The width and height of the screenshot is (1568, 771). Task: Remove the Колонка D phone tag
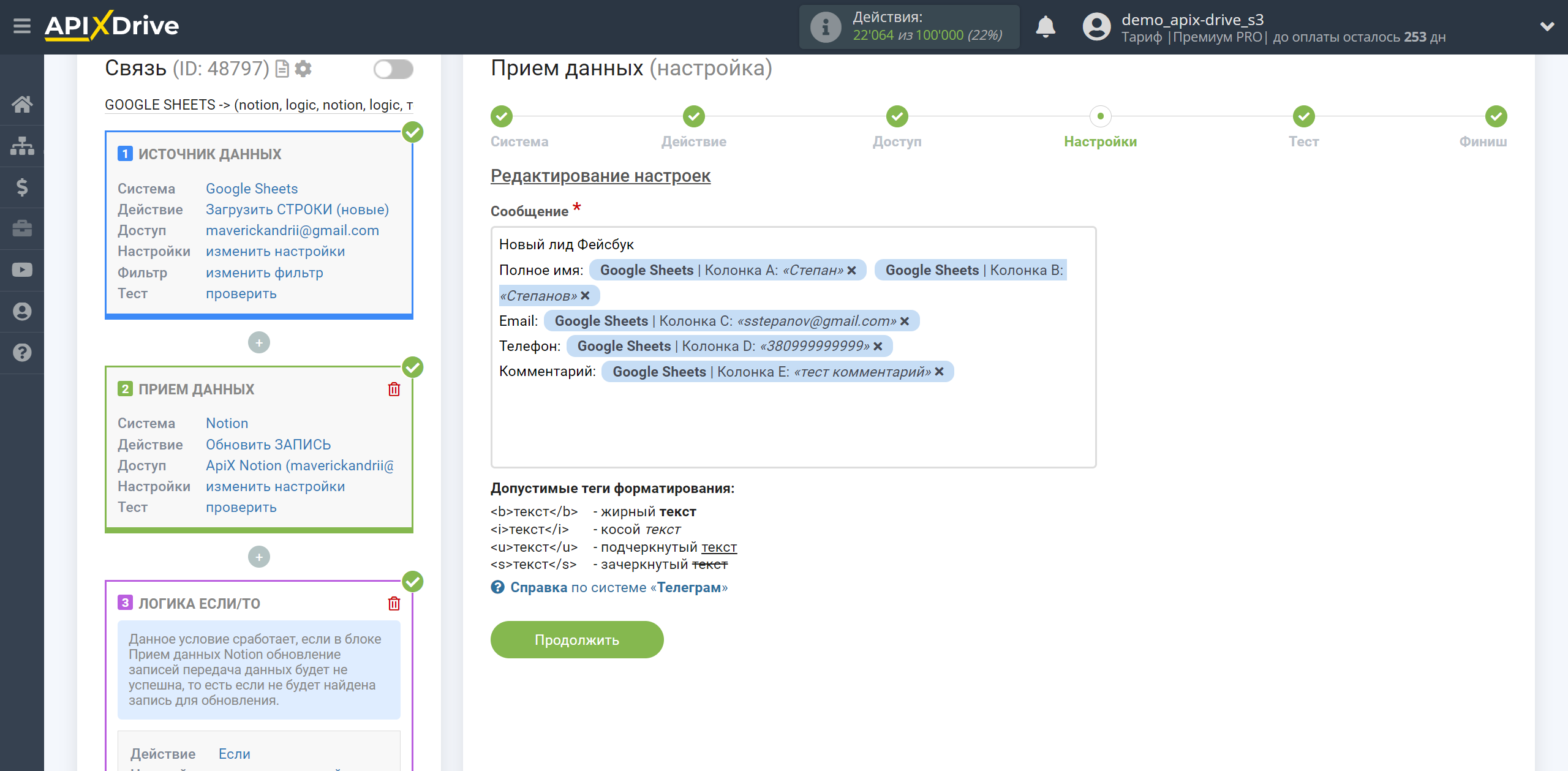[x=878, y=347]
